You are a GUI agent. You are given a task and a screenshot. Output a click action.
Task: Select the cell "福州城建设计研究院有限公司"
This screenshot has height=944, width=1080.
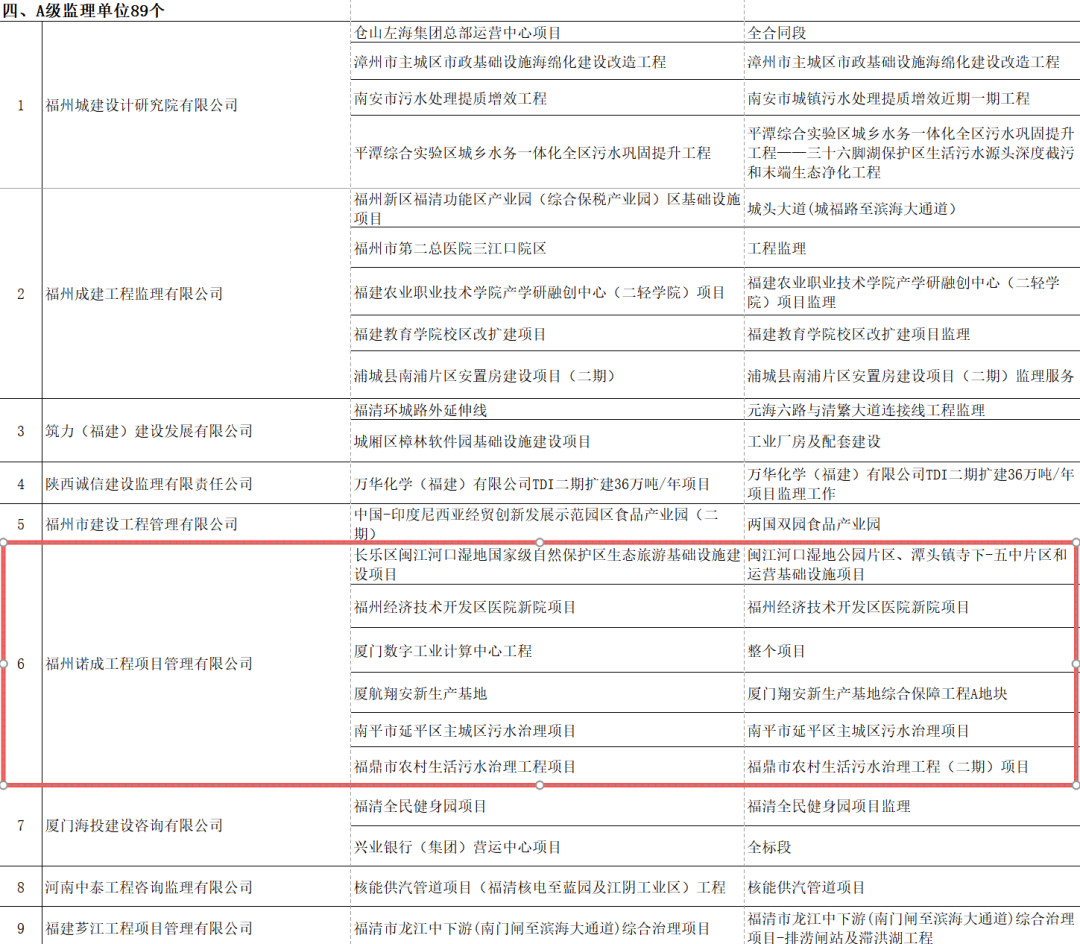[141, 105]
